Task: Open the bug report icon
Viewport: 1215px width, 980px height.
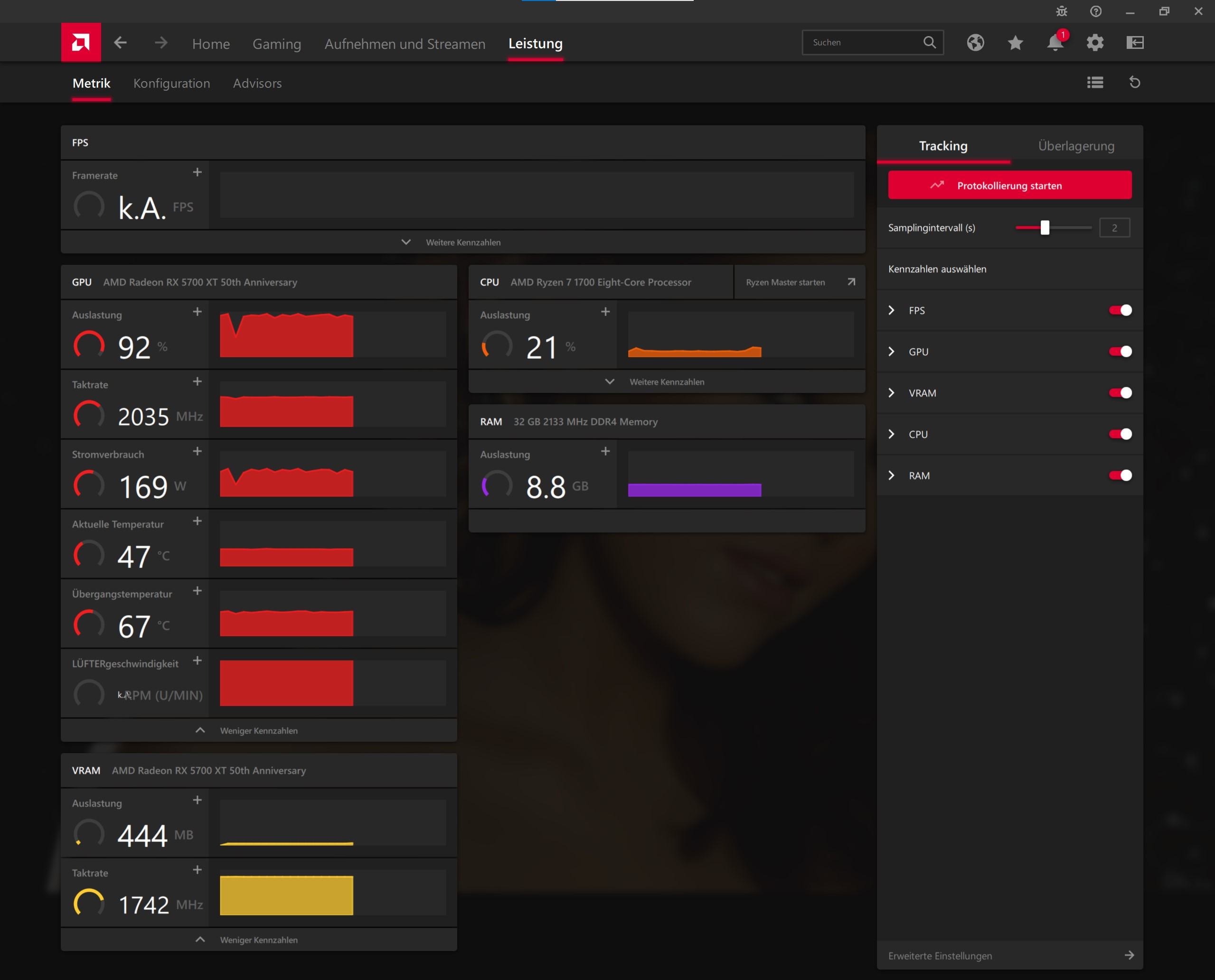Action: click(1061, 11)
